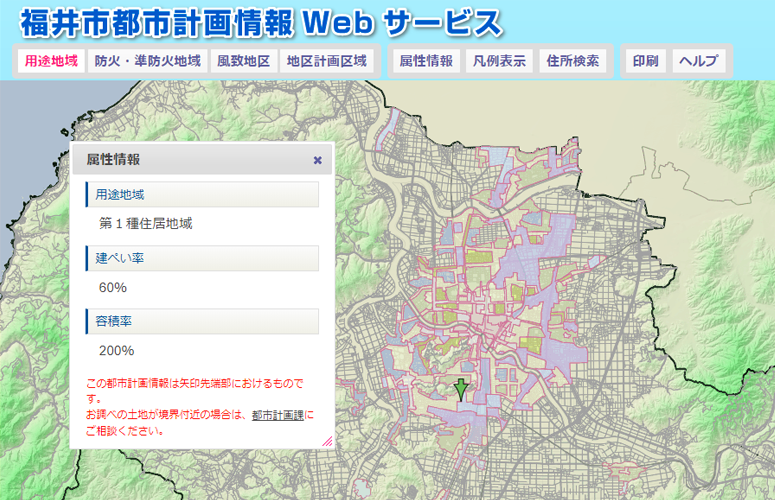The width and height of the screenshot is (775, 500).
Task: Click the green arrow map marker
Action: click(x=461, y=390)
